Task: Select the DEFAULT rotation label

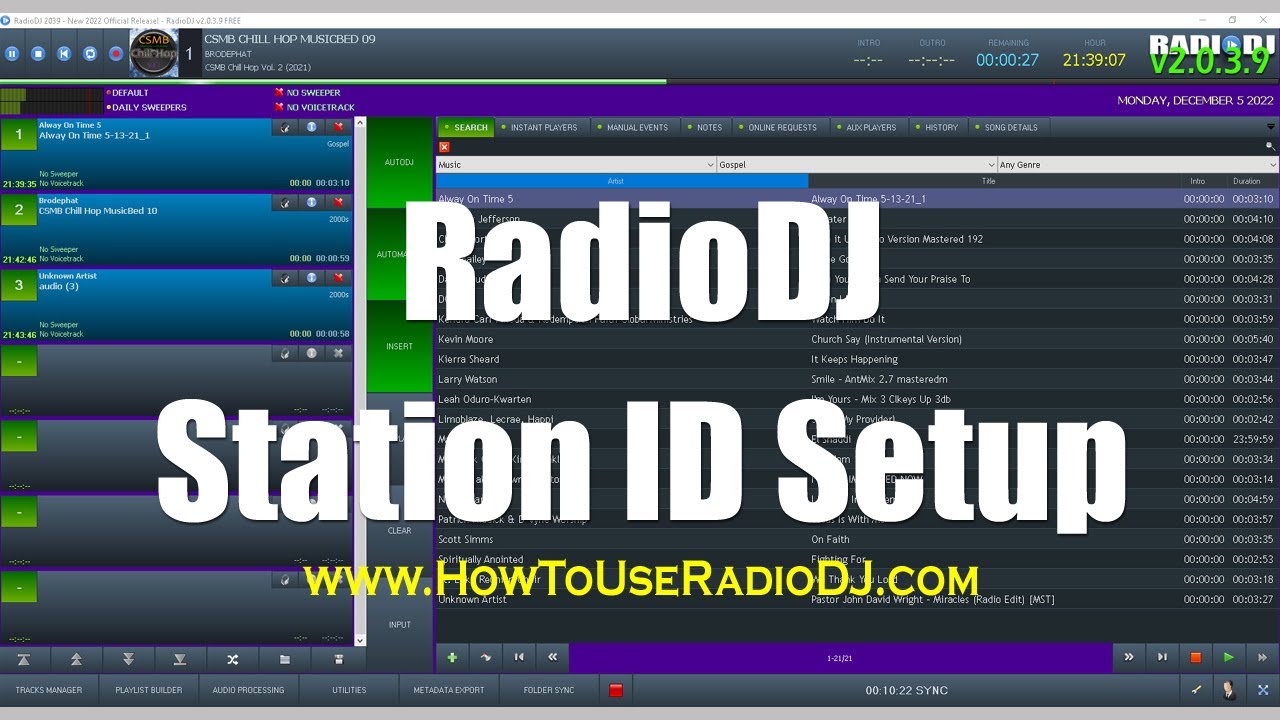Action: point(127,93)
